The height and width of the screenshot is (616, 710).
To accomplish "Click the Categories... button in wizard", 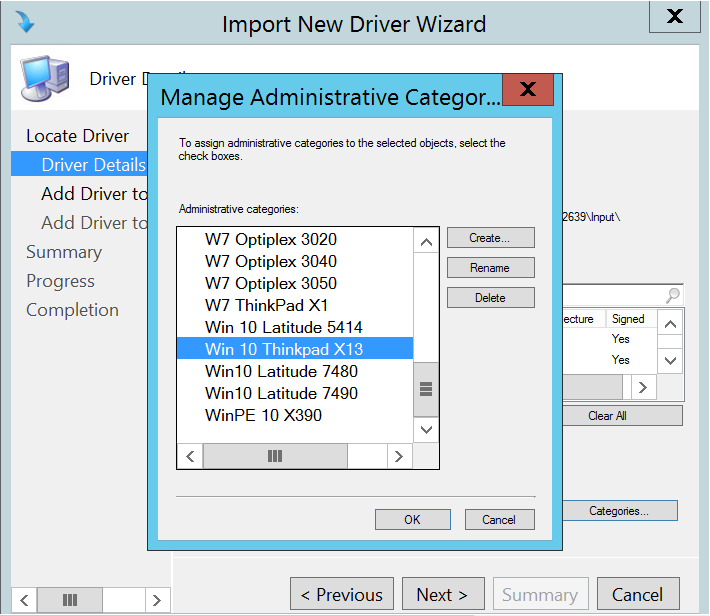I will point(619,511).
